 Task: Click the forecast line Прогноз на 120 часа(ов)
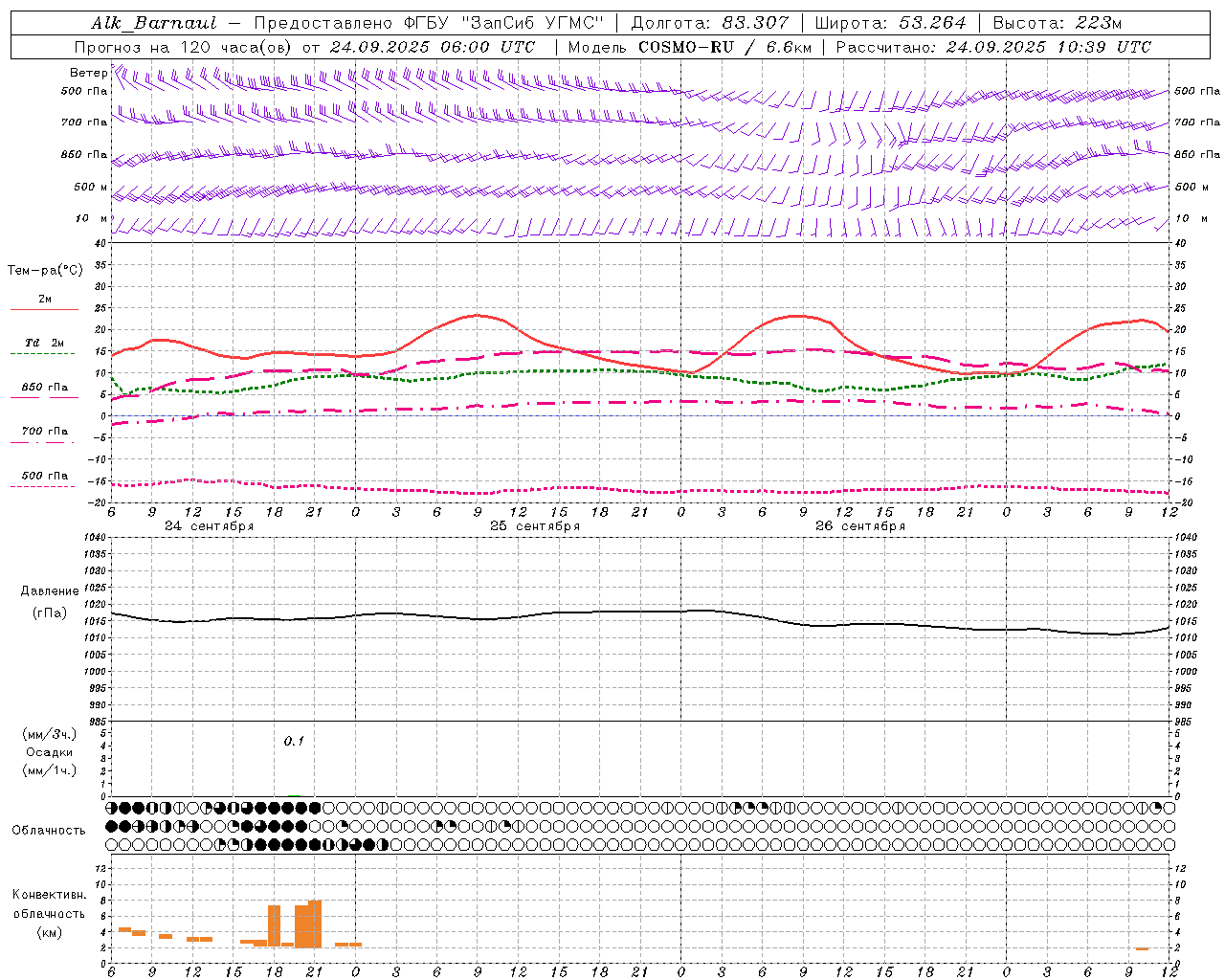pyautogui.click(x=184, y=47)
